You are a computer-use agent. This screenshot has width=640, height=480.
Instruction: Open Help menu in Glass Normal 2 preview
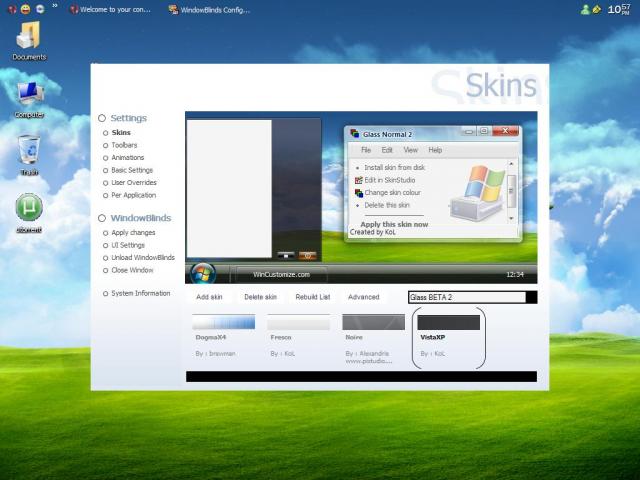pos(435,150)
